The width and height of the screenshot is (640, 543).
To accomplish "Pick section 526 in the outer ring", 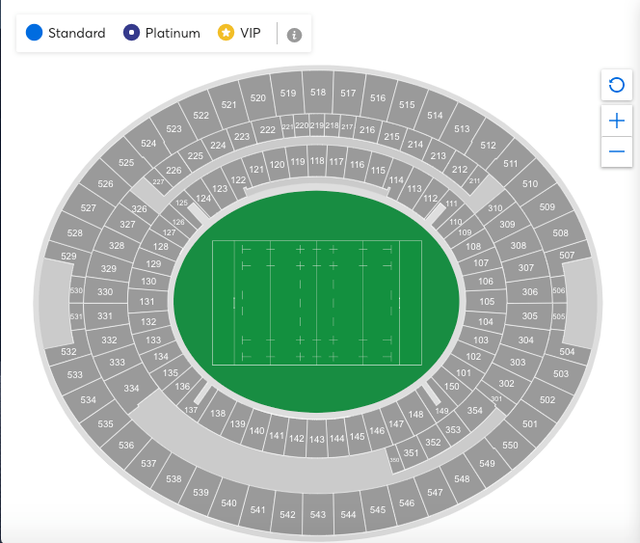I will (105, 184).
